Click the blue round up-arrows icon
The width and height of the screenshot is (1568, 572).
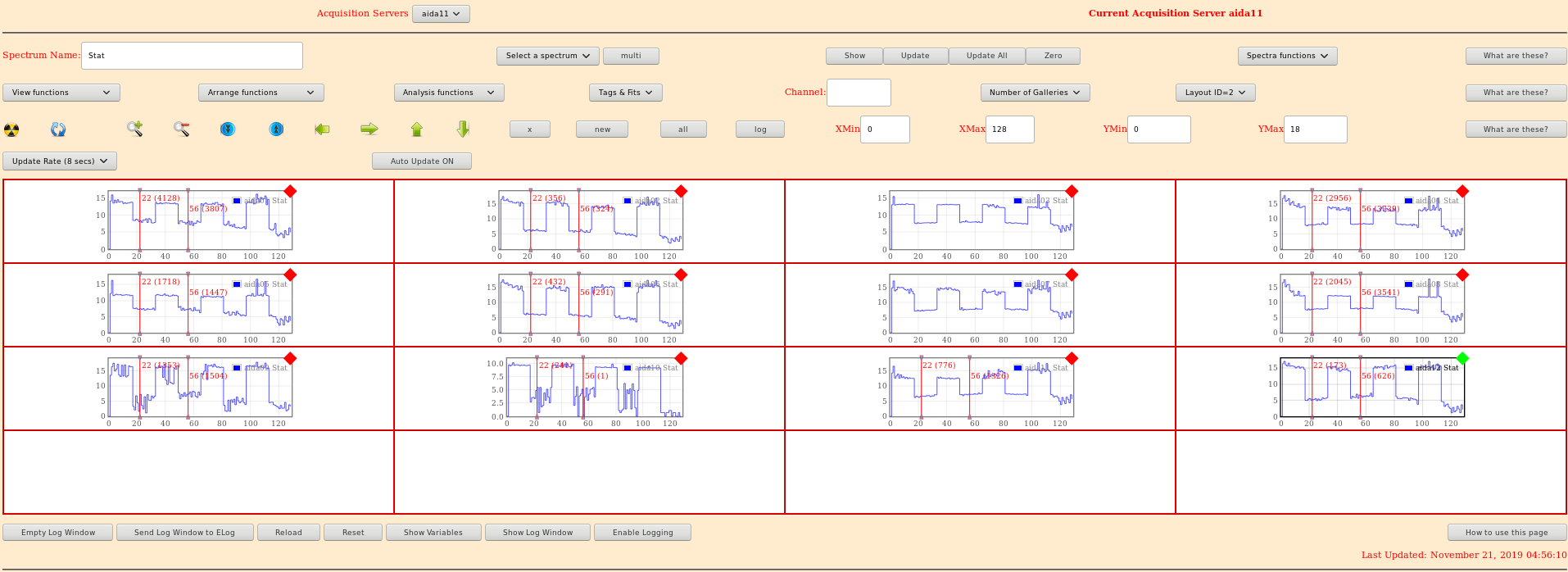coord(277,129)
